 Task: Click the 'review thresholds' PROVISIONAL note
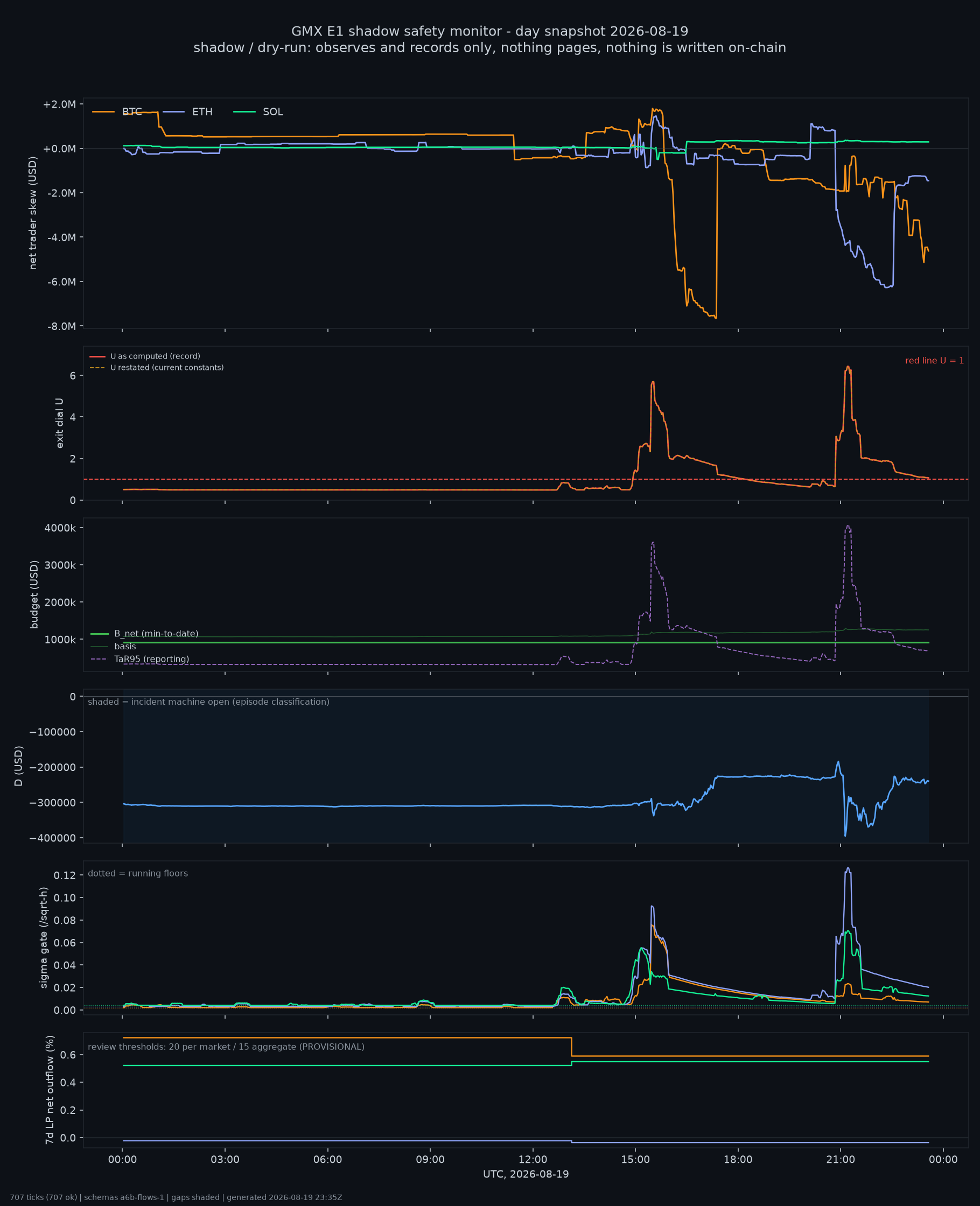[x=226, y=1047]
